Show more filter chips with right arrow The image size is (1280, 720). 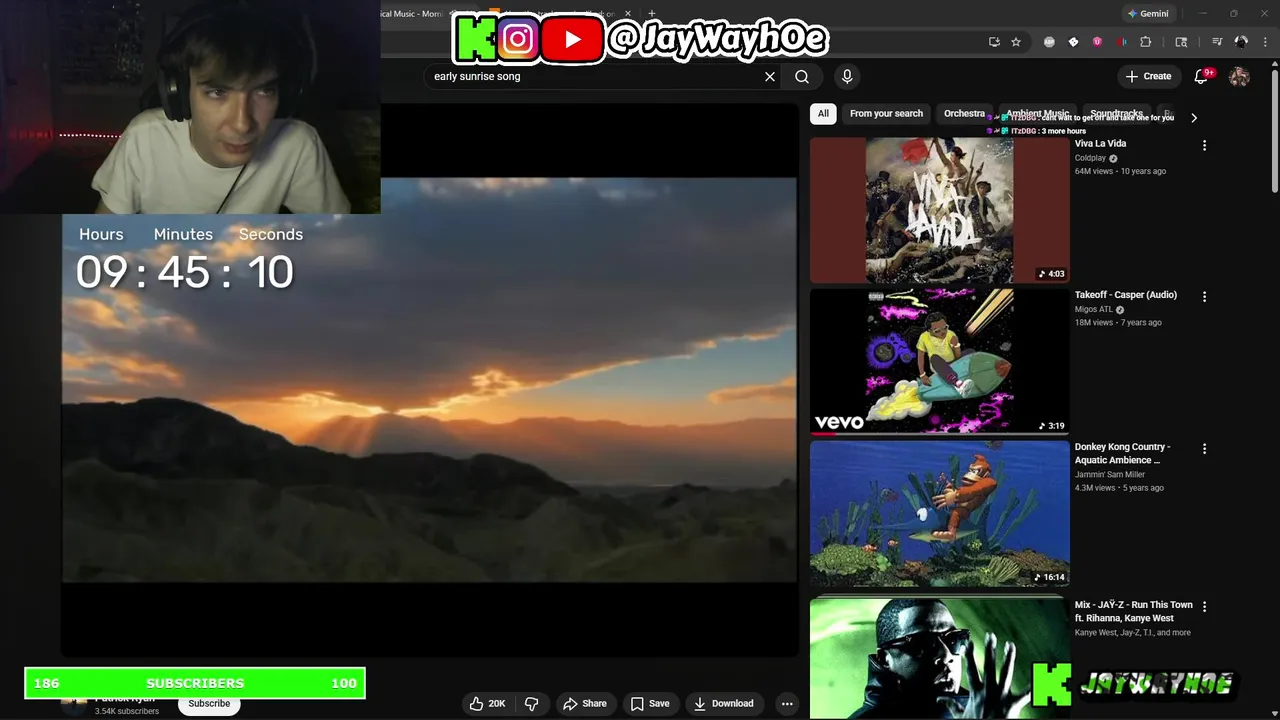(x=1193, y=117)
